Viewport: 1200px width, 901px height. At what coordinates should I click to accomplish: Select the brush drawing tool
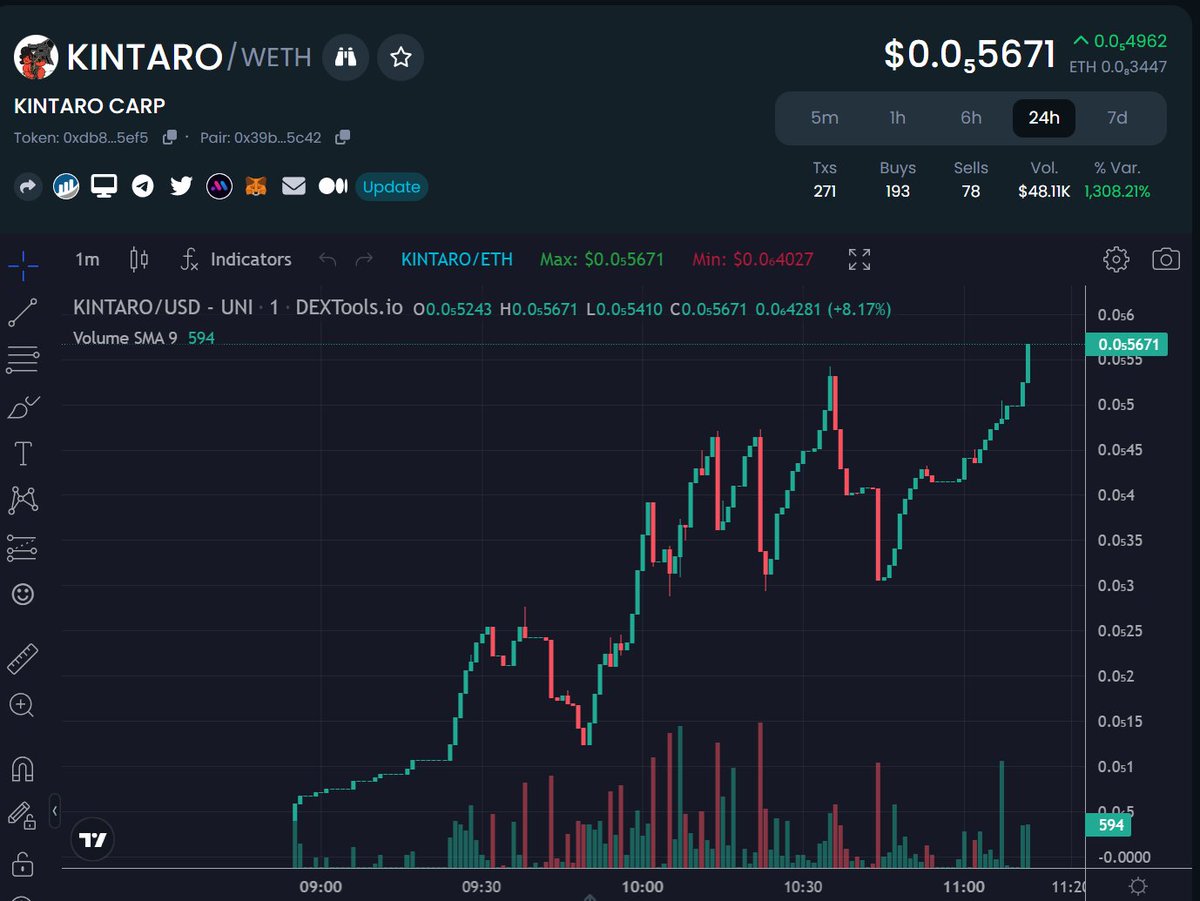point(22,407)
